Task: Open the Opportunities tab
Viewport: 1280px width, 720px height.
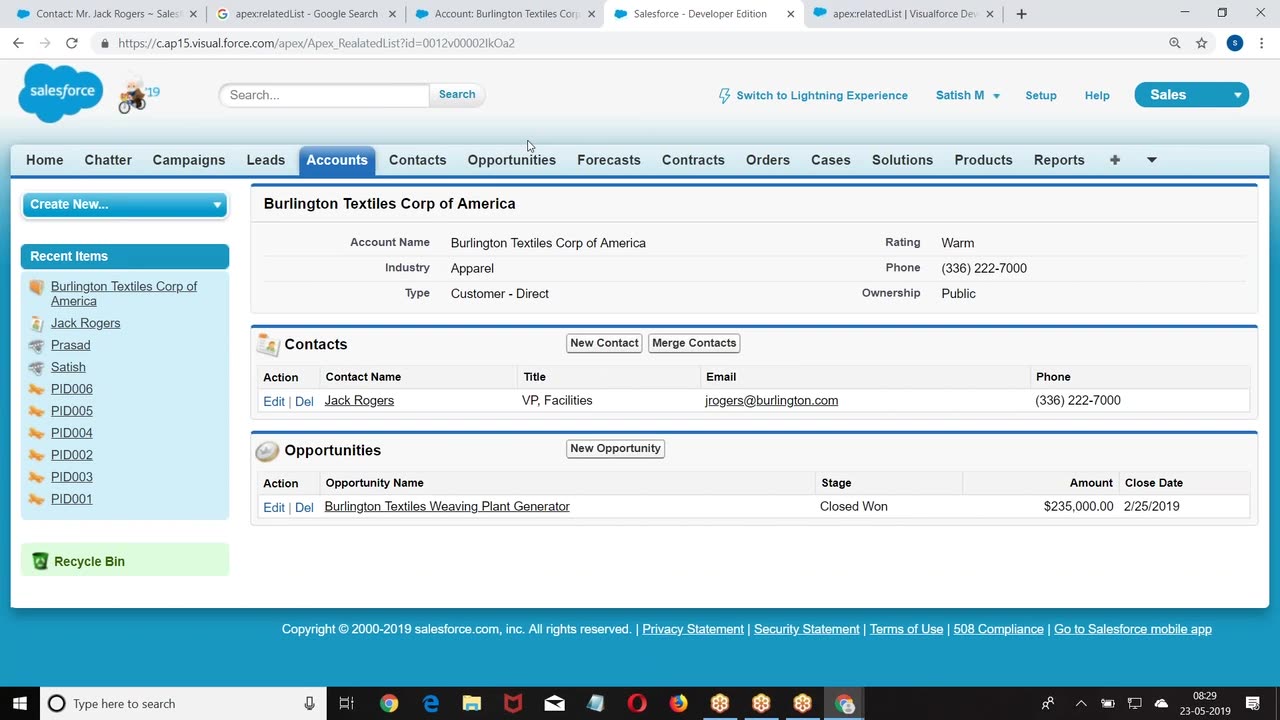Action: click(512, 160)
